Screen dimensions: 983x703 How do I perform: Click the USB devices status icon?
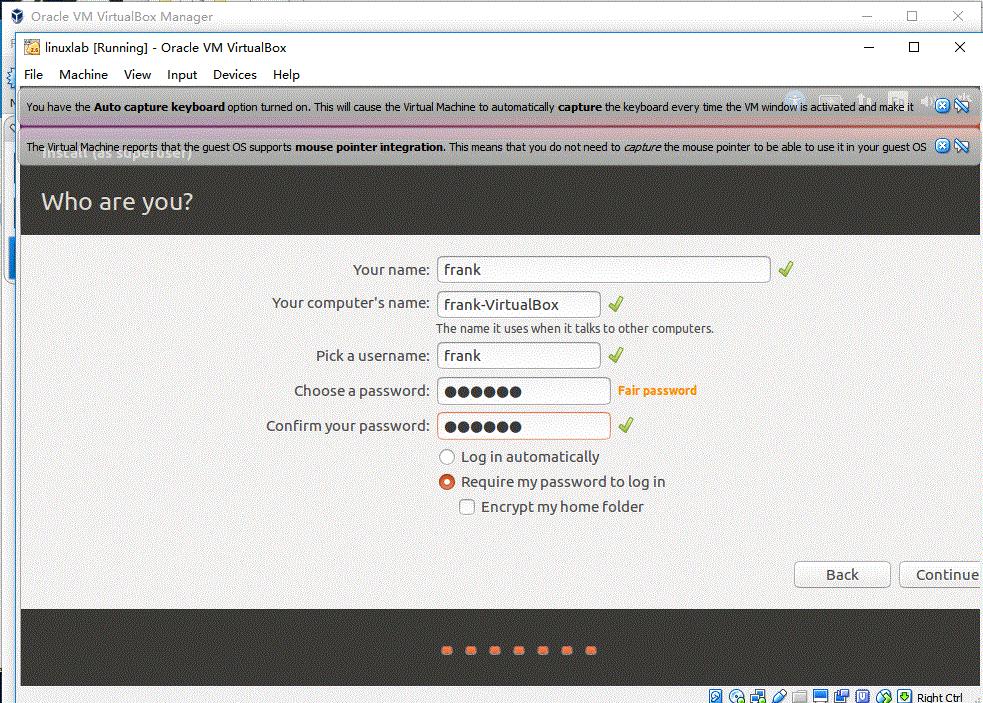click(779, 696)
